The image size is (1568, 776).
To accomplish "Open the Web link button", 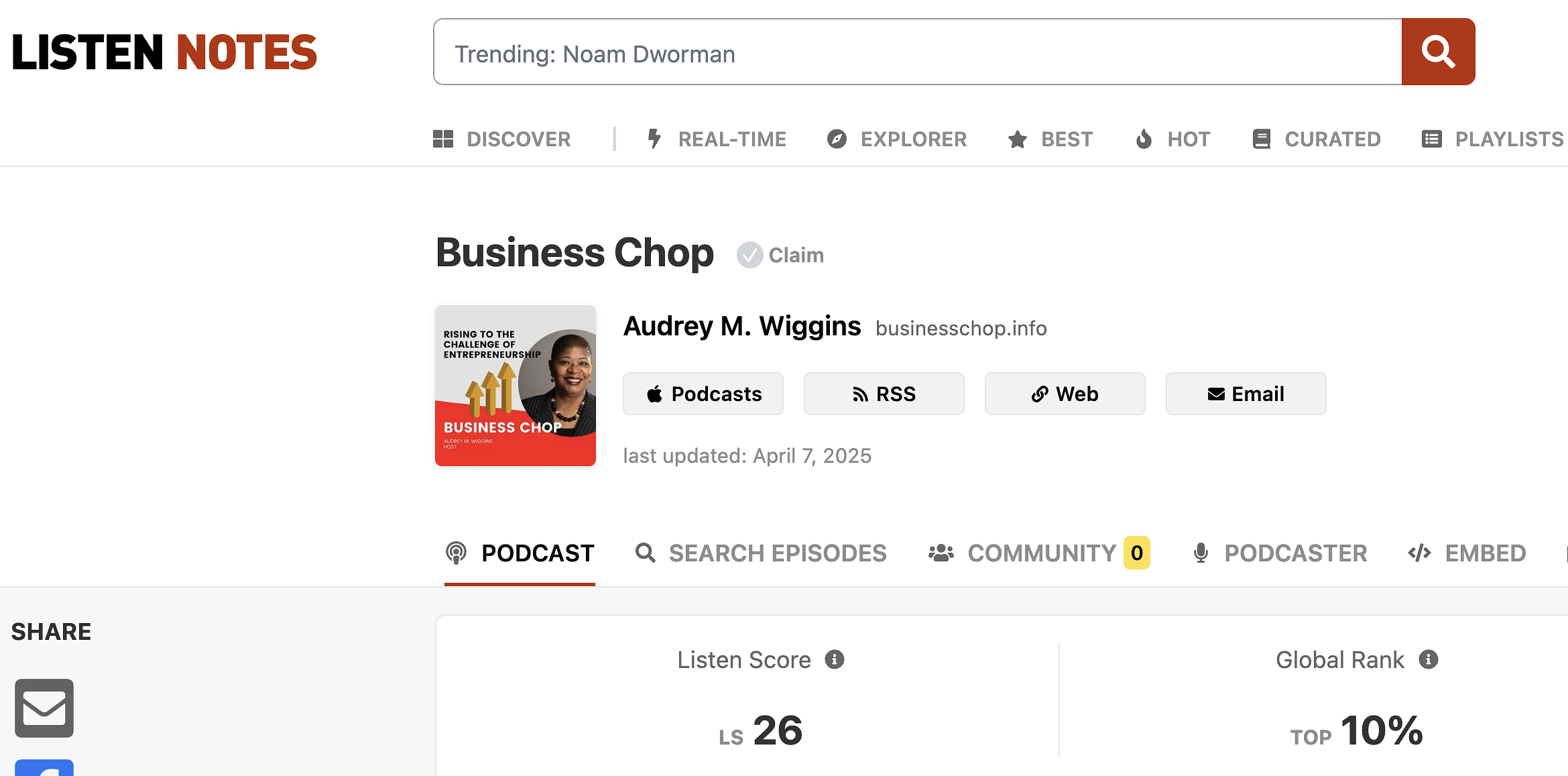I will click(x=1065, y=394).
